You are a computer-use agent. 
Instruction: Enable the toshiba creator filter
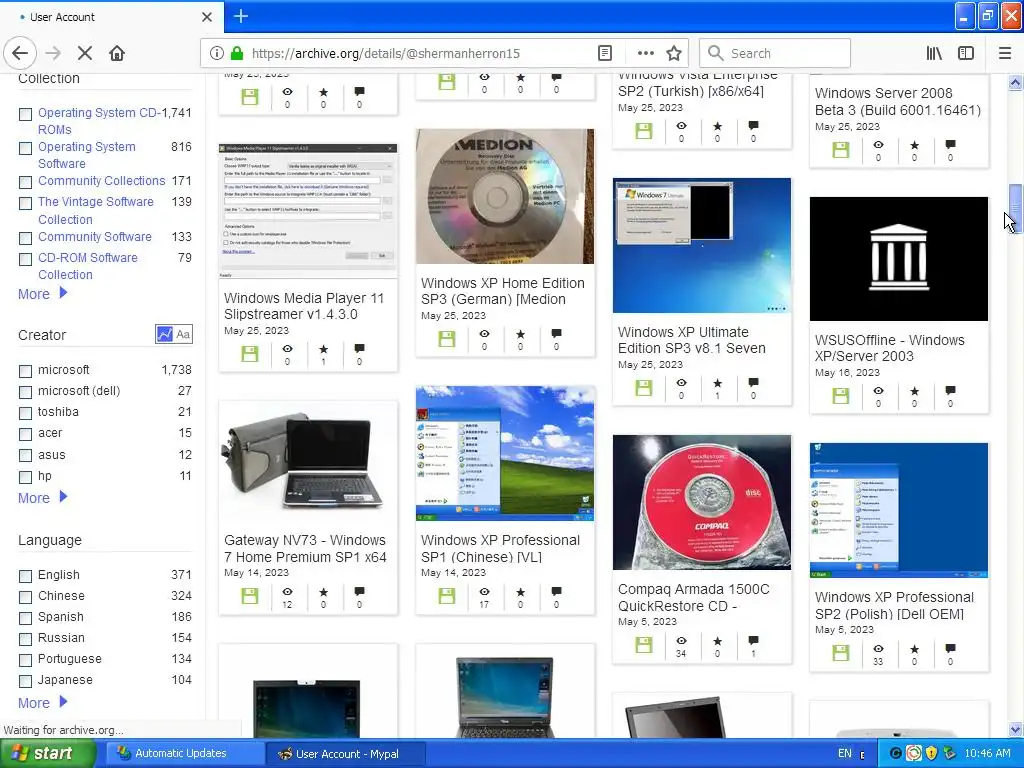25,413
